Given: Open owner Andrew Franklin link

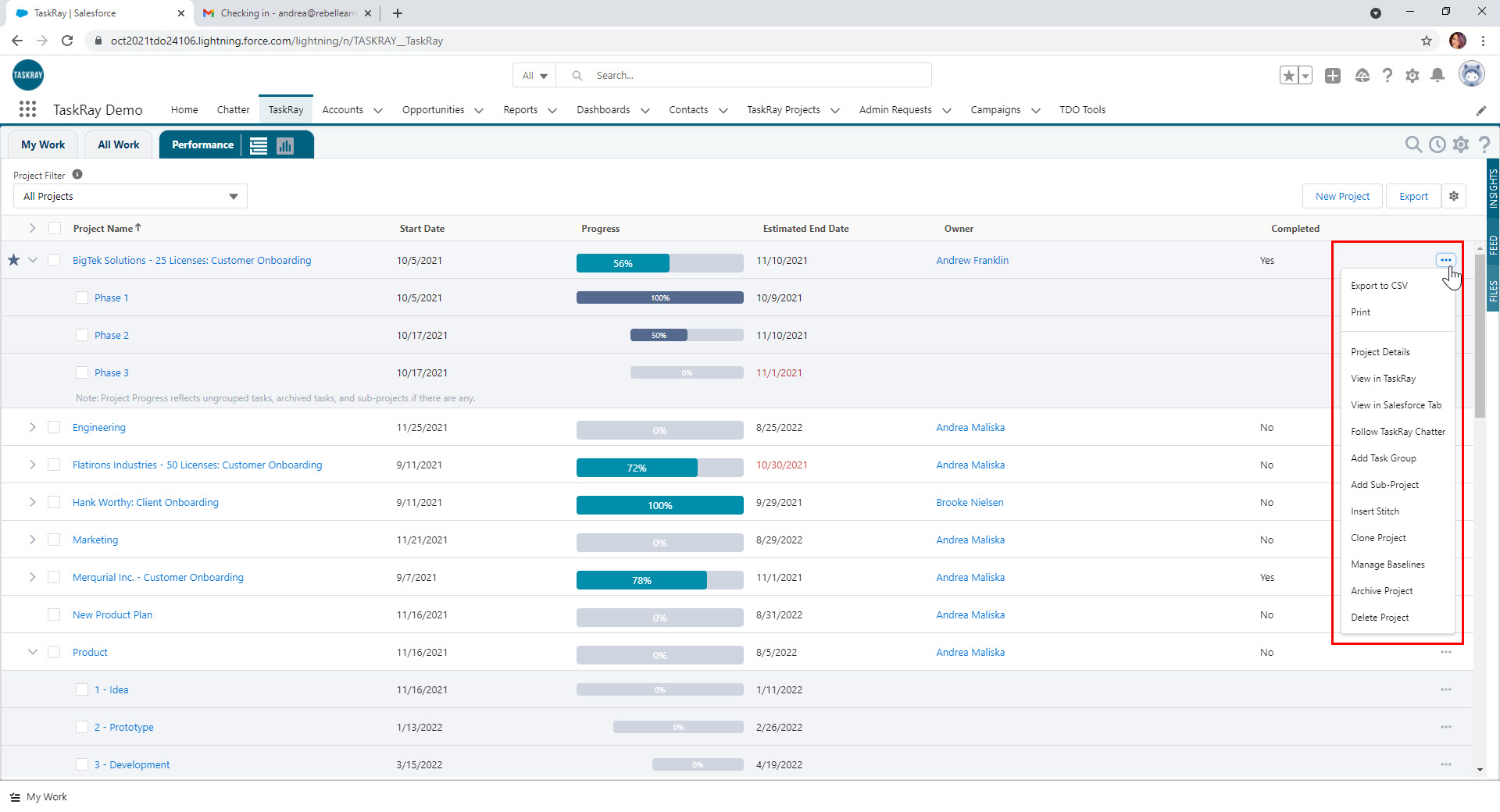Looking at the screenshot, I should (x=972, y=260).
